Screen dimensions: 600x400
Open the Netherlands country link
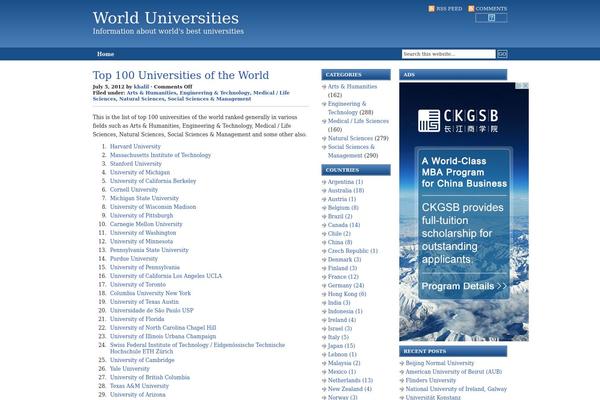[344, 380]
